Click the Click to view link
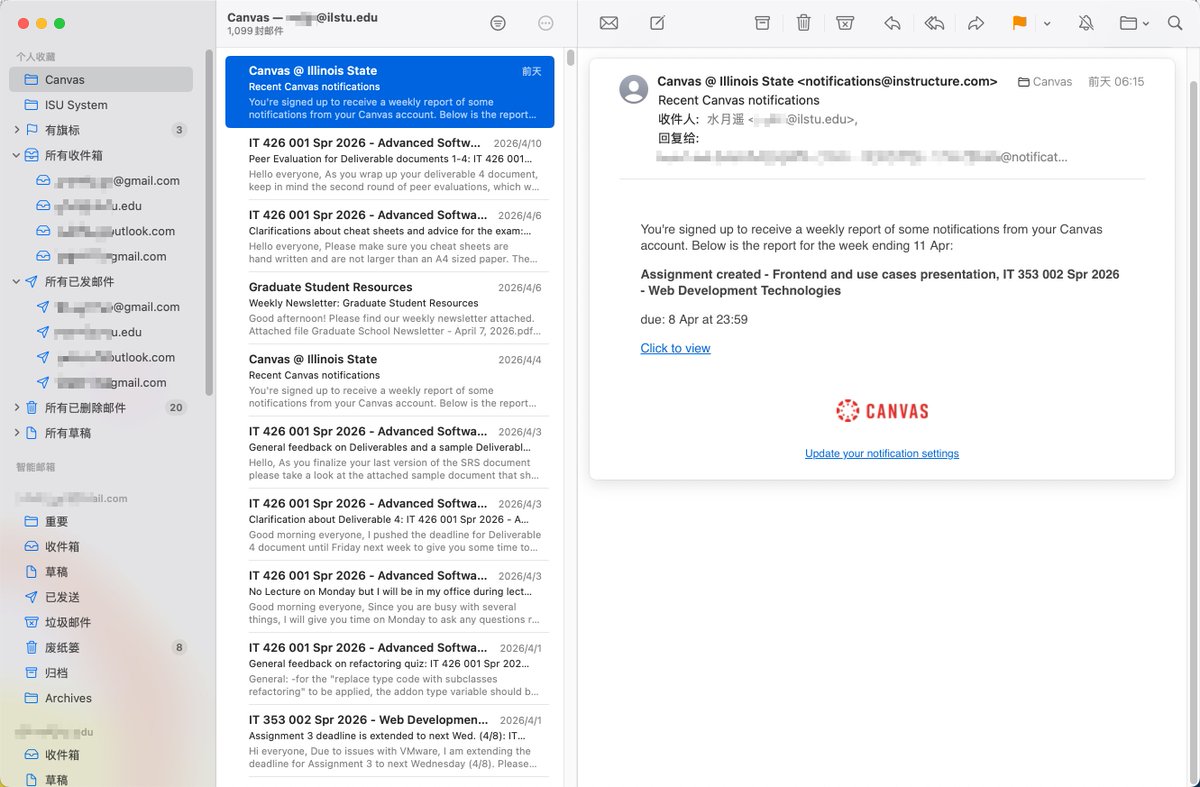 tap(675, 348)
